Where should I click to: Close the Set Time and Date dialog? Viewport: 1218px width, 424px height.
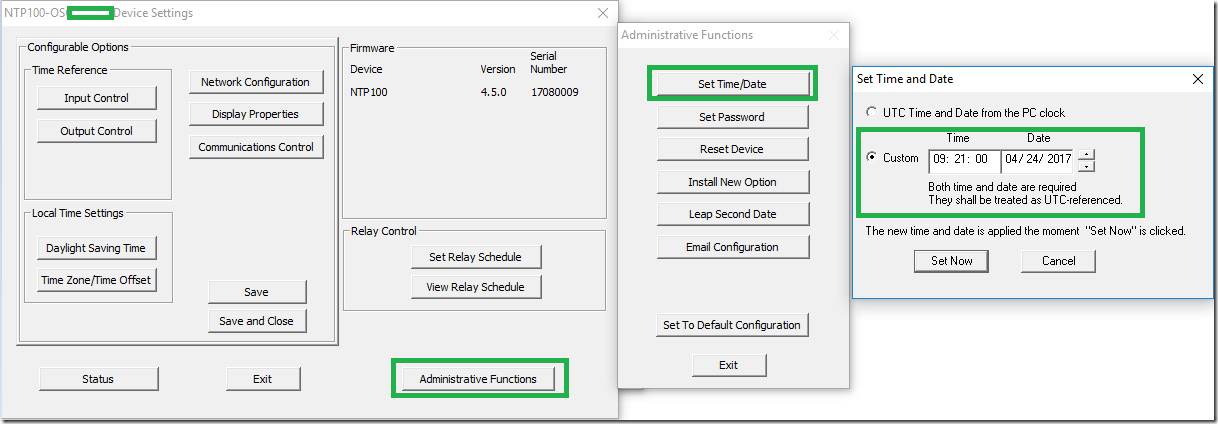[1198, 78]
